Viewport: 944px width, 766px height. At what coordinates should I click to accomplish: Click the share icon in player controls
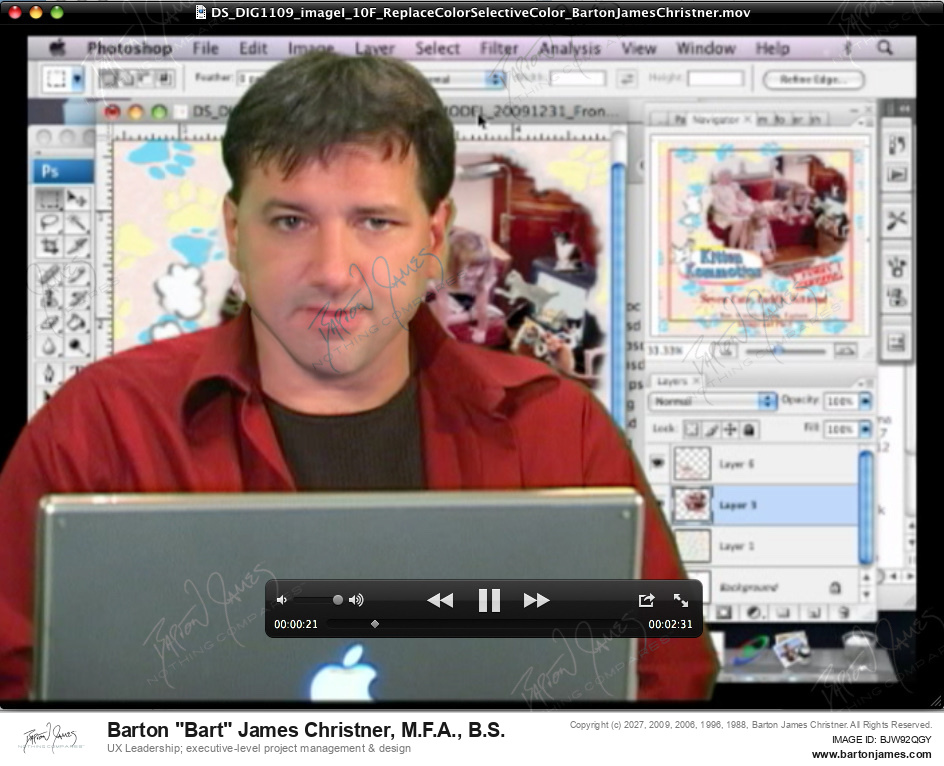(x=646, y=600)
